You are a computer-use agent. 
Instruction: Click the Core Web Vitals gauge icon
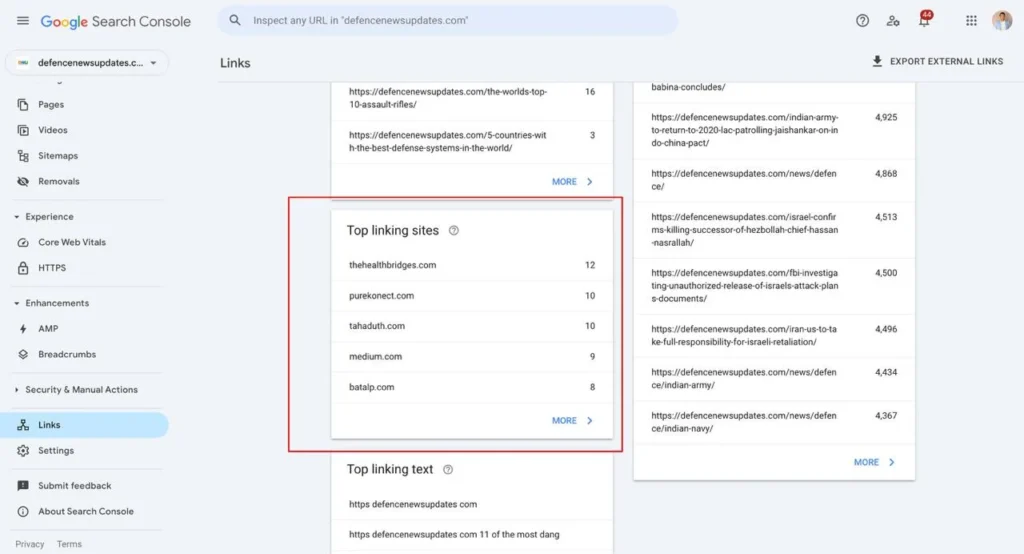tap(23, 242)
